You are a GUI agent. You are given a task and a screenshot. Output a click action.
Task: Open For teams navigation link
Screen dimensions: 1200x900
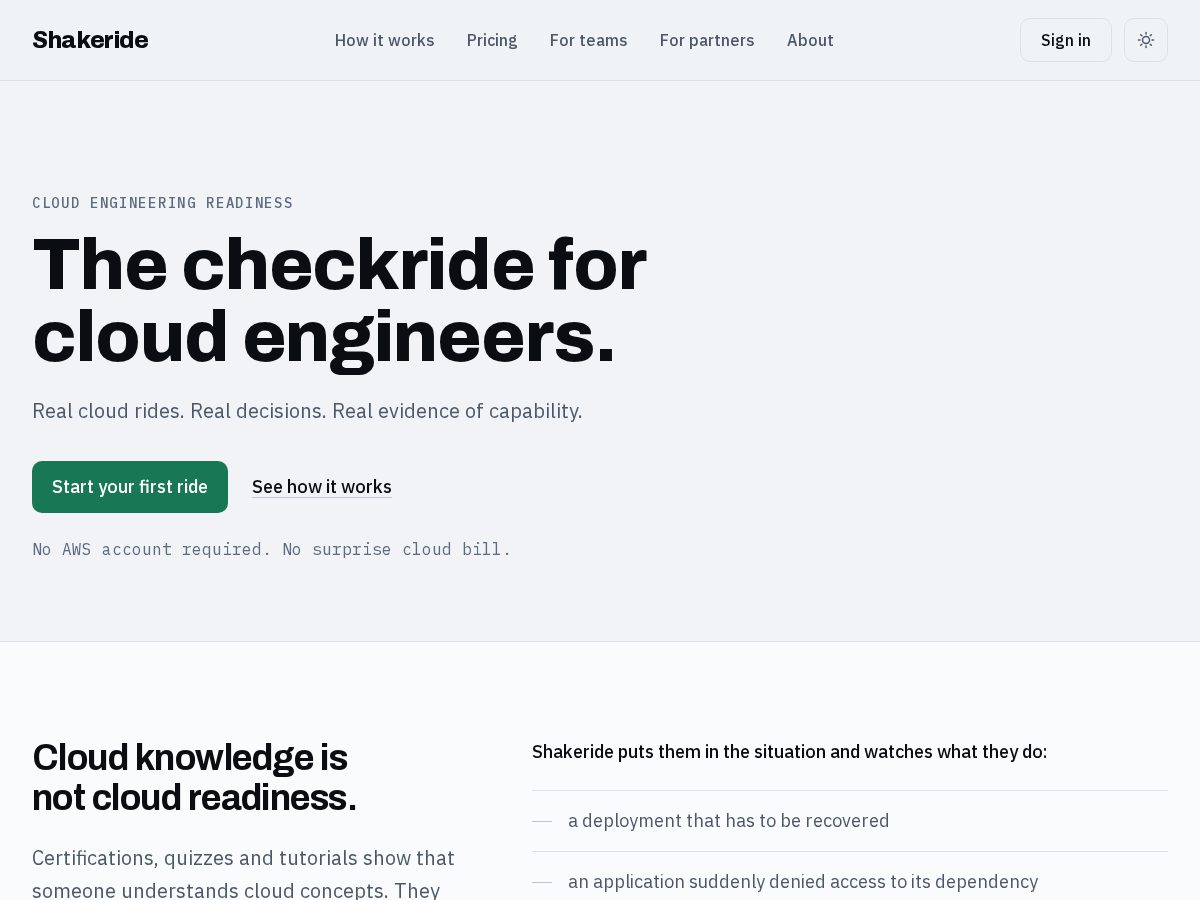coord(589,40)
